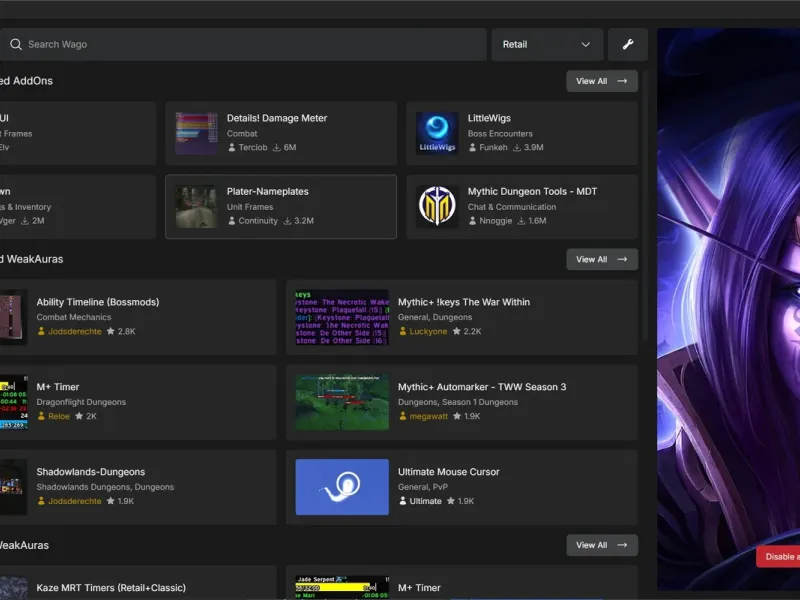Click author icon beside Luckyone
800x600 pixels.
(x=403, y=331)
